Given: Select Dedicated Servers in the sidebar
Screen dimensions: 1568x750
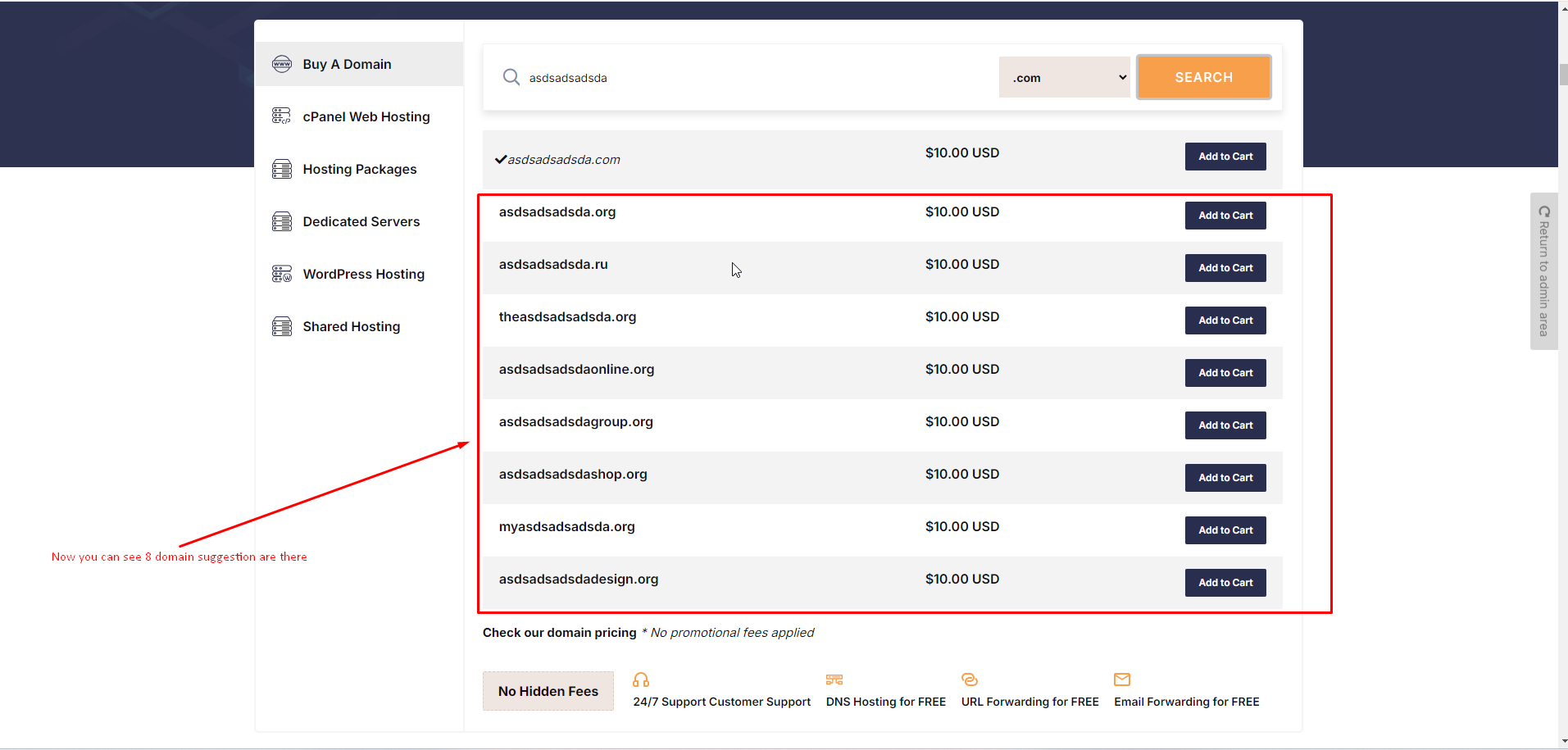Looking at the screenshot, I should point(361,221).
